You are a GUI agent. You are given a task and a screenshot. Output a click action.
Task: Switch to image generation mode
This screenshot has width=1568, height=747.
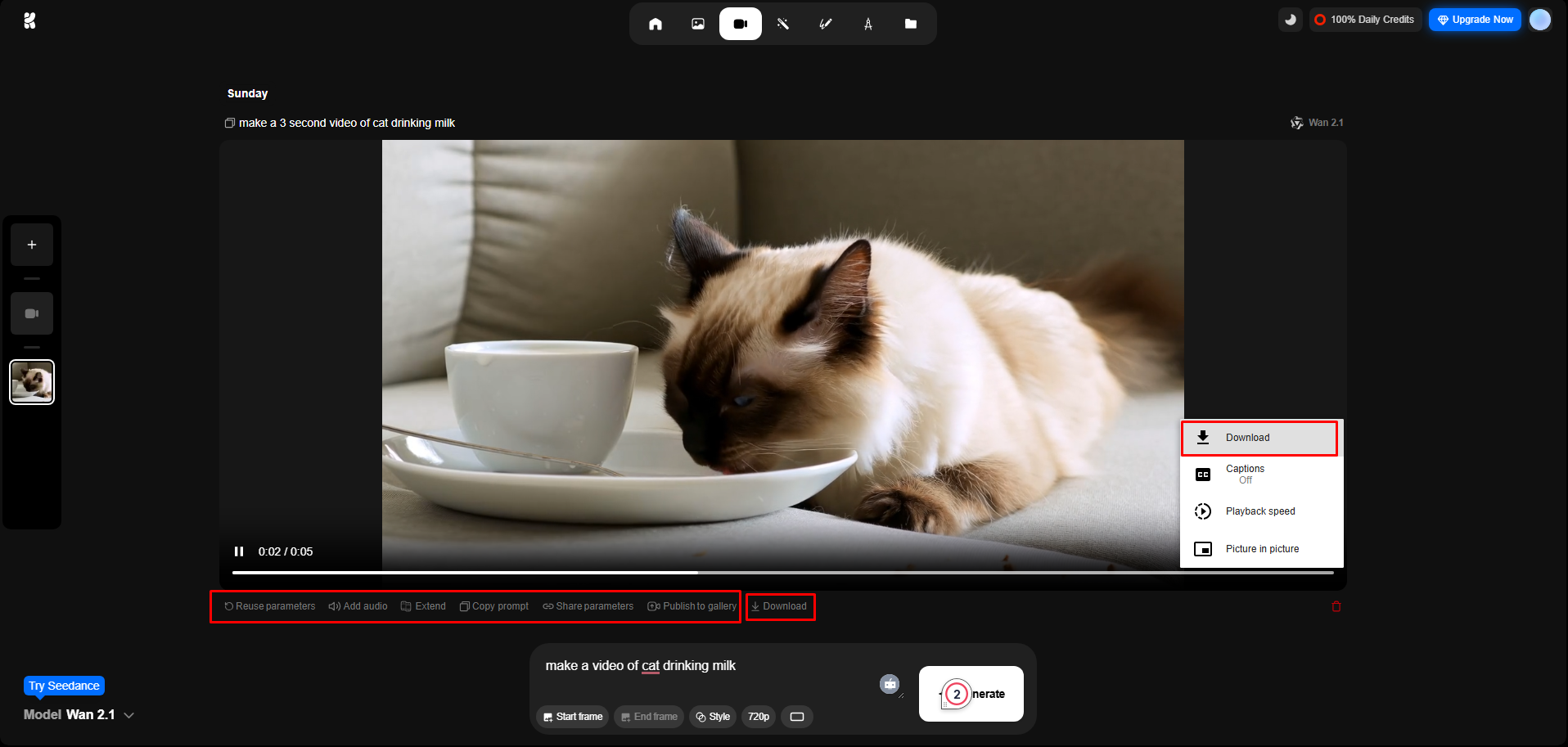click(698, 24)
